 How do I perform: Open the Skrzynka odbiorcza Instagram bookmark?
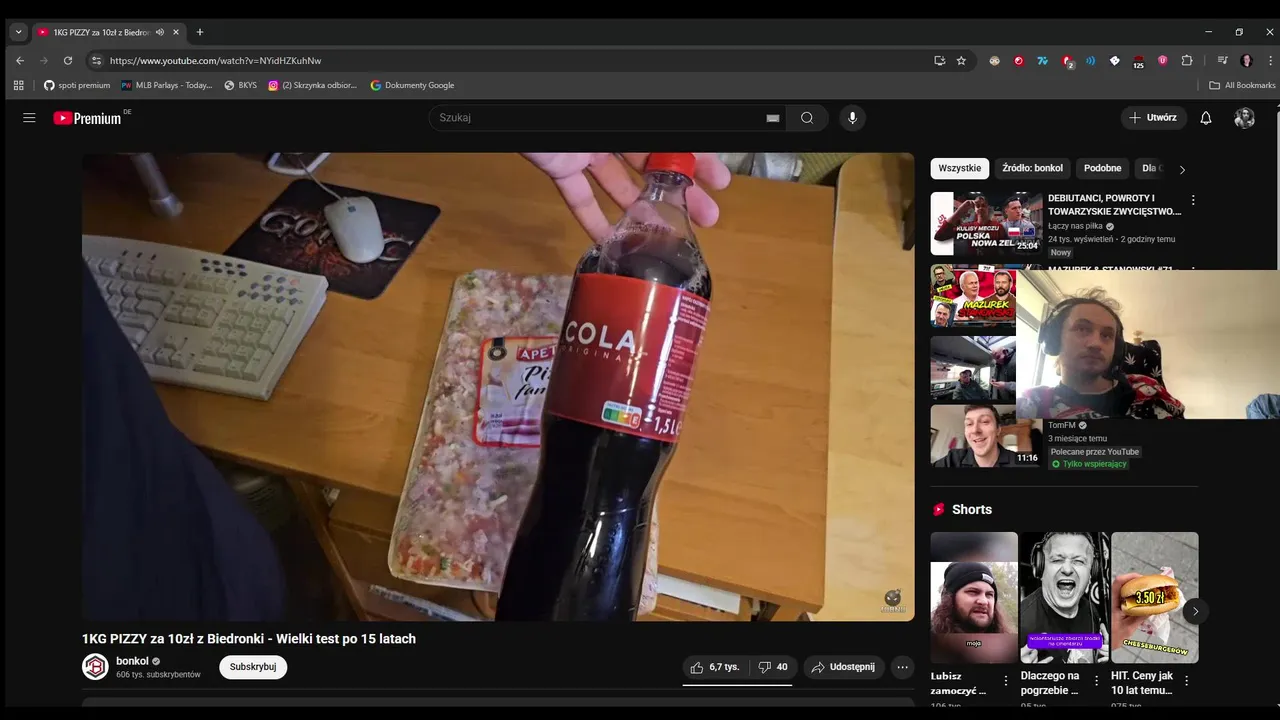[x=312, y=85]
